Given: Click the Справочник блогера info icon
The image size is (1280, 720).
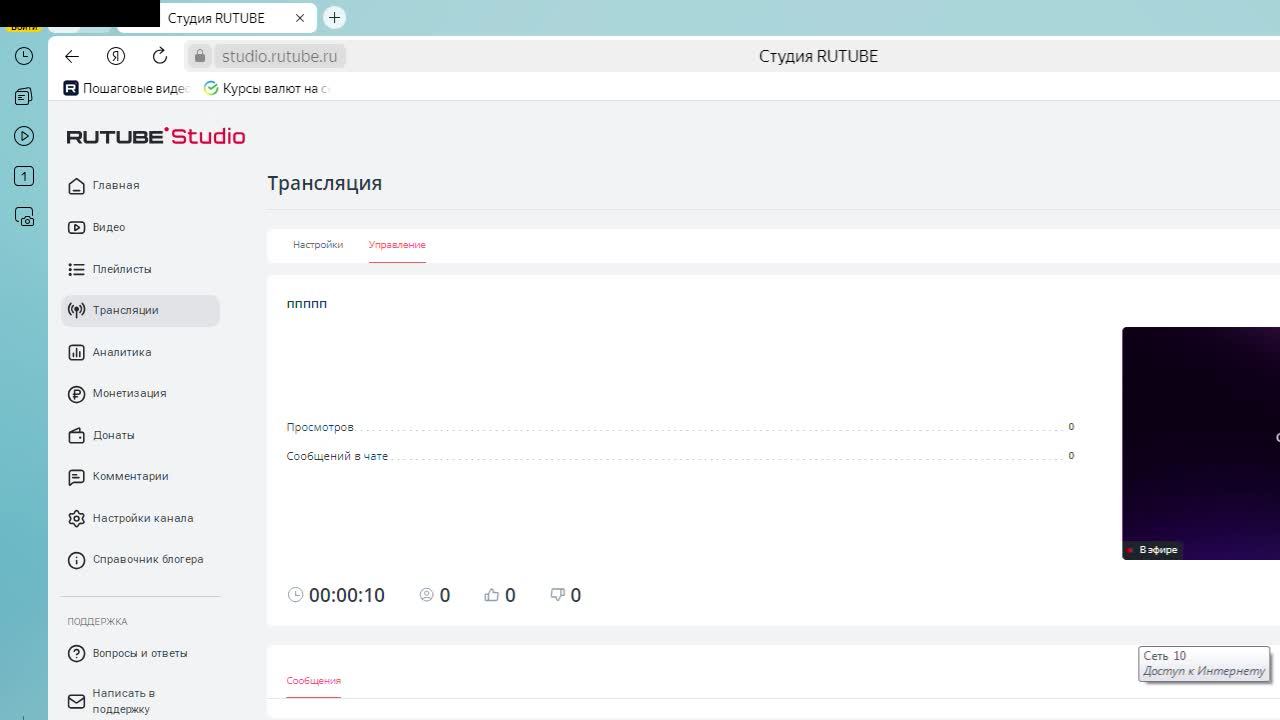Looking at the screenshot, I should (76, 560).
